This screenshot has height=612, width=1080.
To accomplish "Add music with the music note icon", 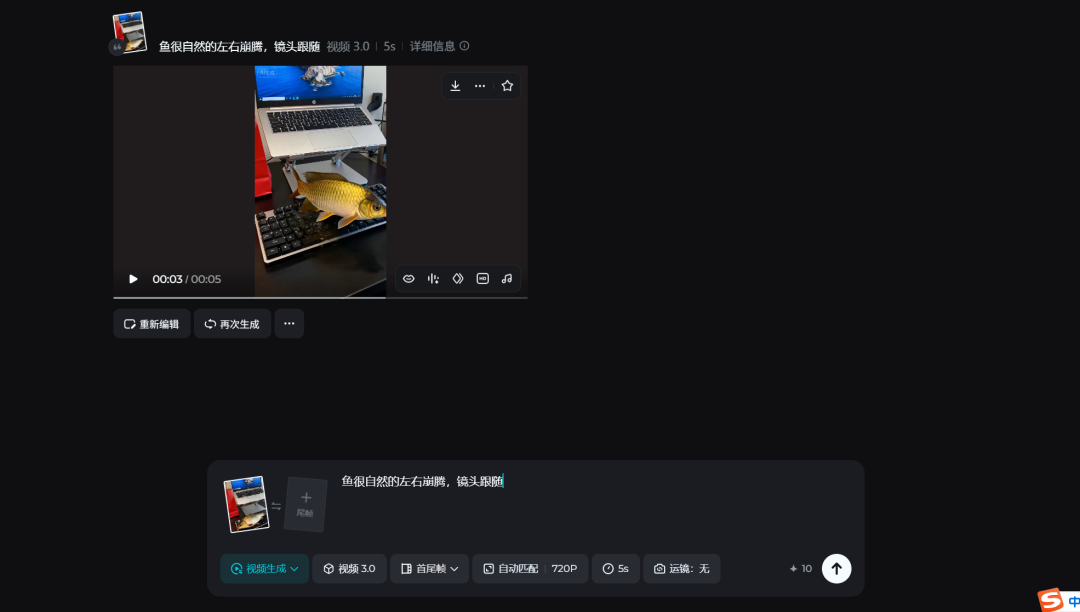I will [507, 279].
